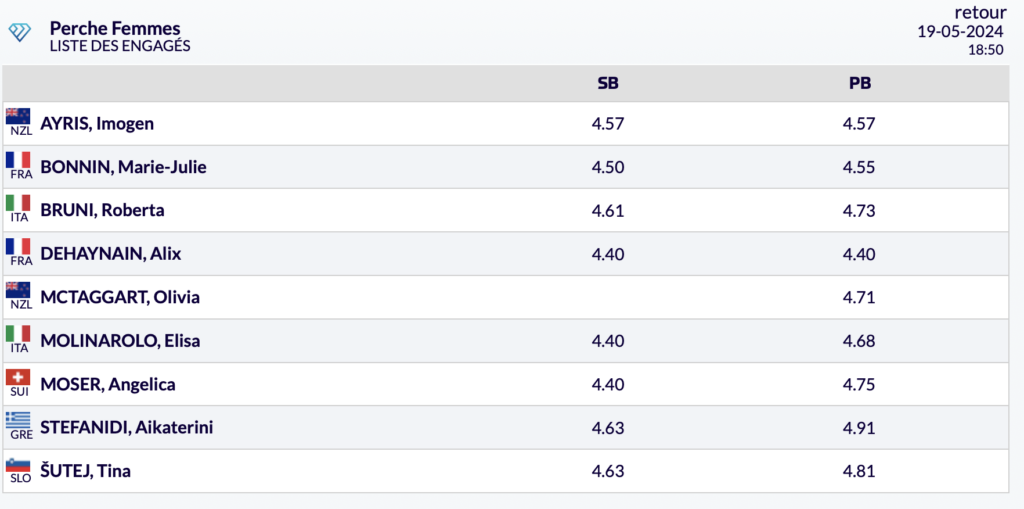The image size is (1024, 509).
Task: Click the PB column header
Action: (x=860, y=83)
